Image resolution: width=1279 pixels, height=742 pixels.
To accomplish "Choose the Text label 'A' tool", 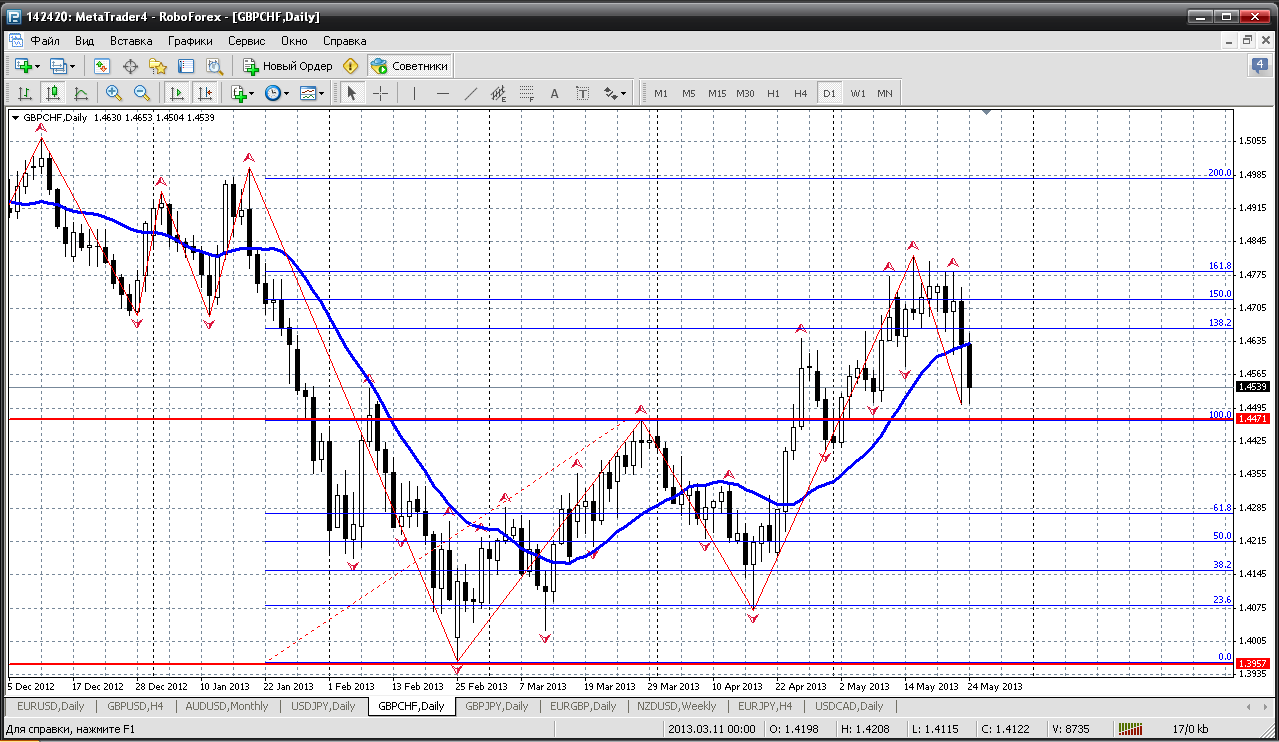I will click(582, 93).
